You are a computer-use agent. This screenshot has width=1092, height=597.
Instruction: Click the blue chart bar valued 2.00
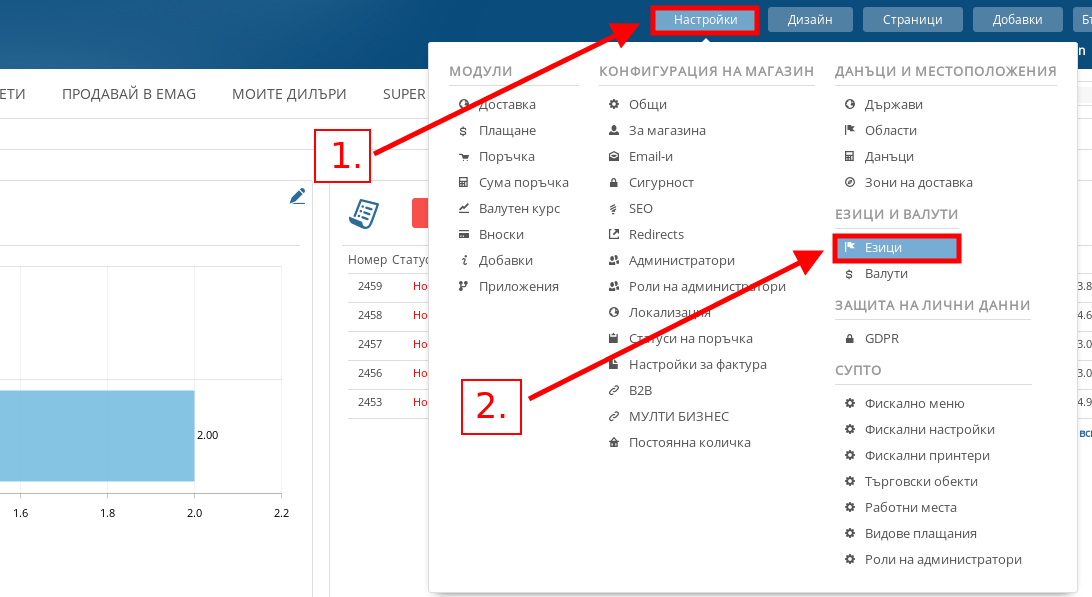tap(97, 435)
